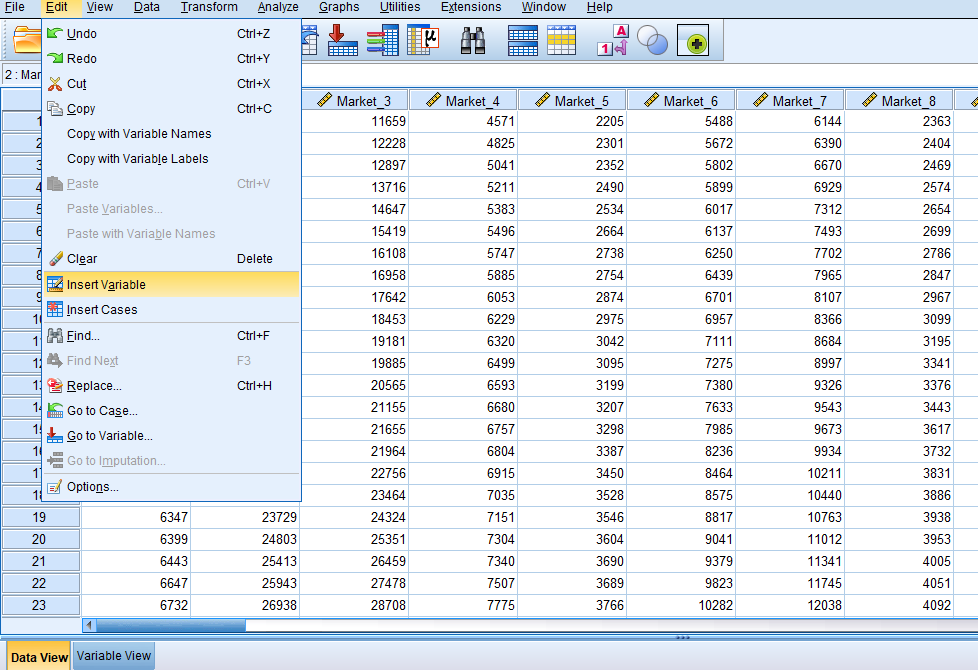The width and height of the screenshot is (978, 670).
Task: Switch to the Variable View tab
Action: click(114, 656)
